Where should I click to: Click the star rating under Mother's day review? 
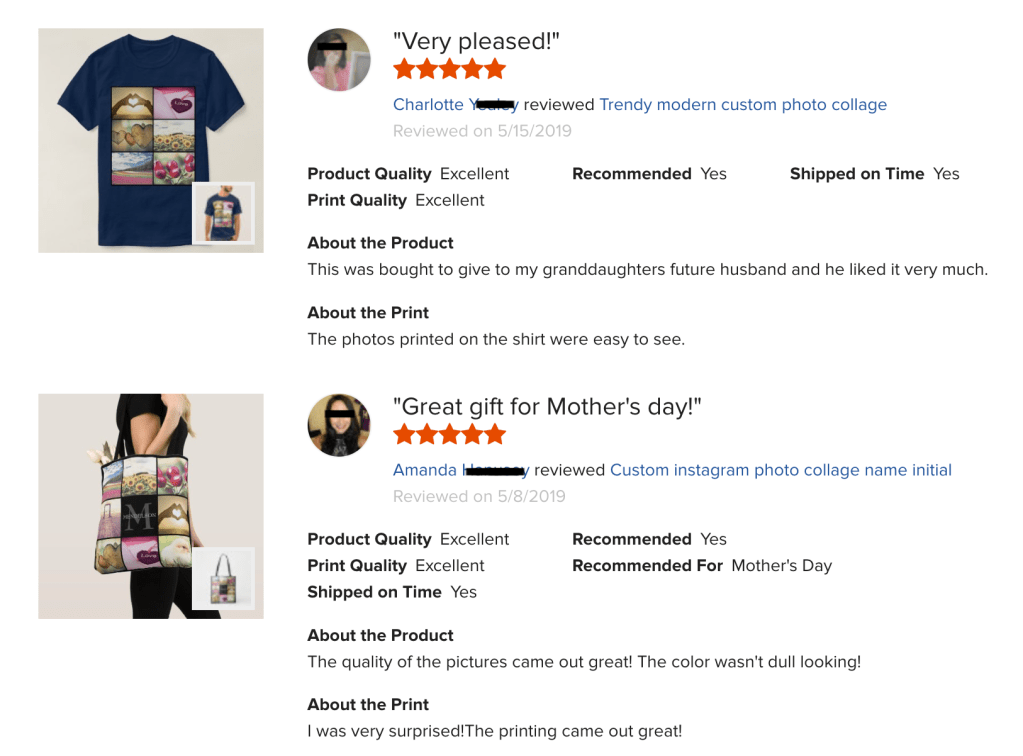pos(449,435)
